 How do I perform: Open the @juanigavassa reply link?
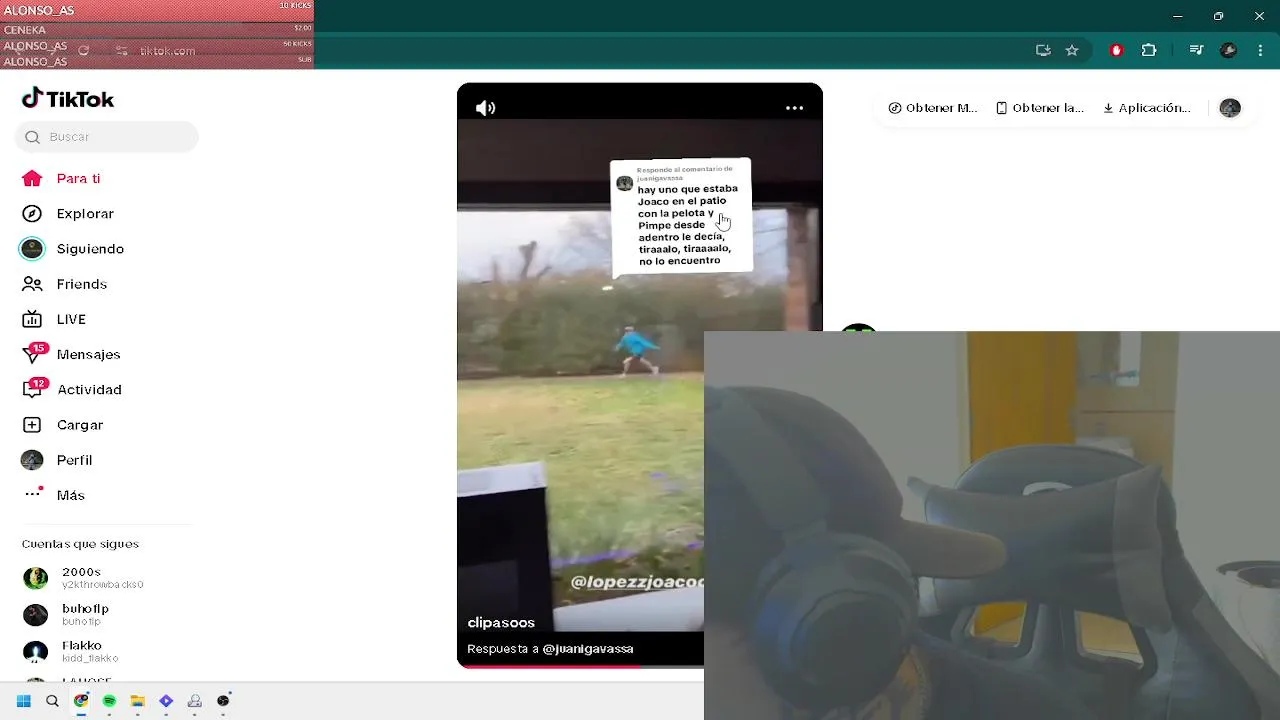[588, 649]
